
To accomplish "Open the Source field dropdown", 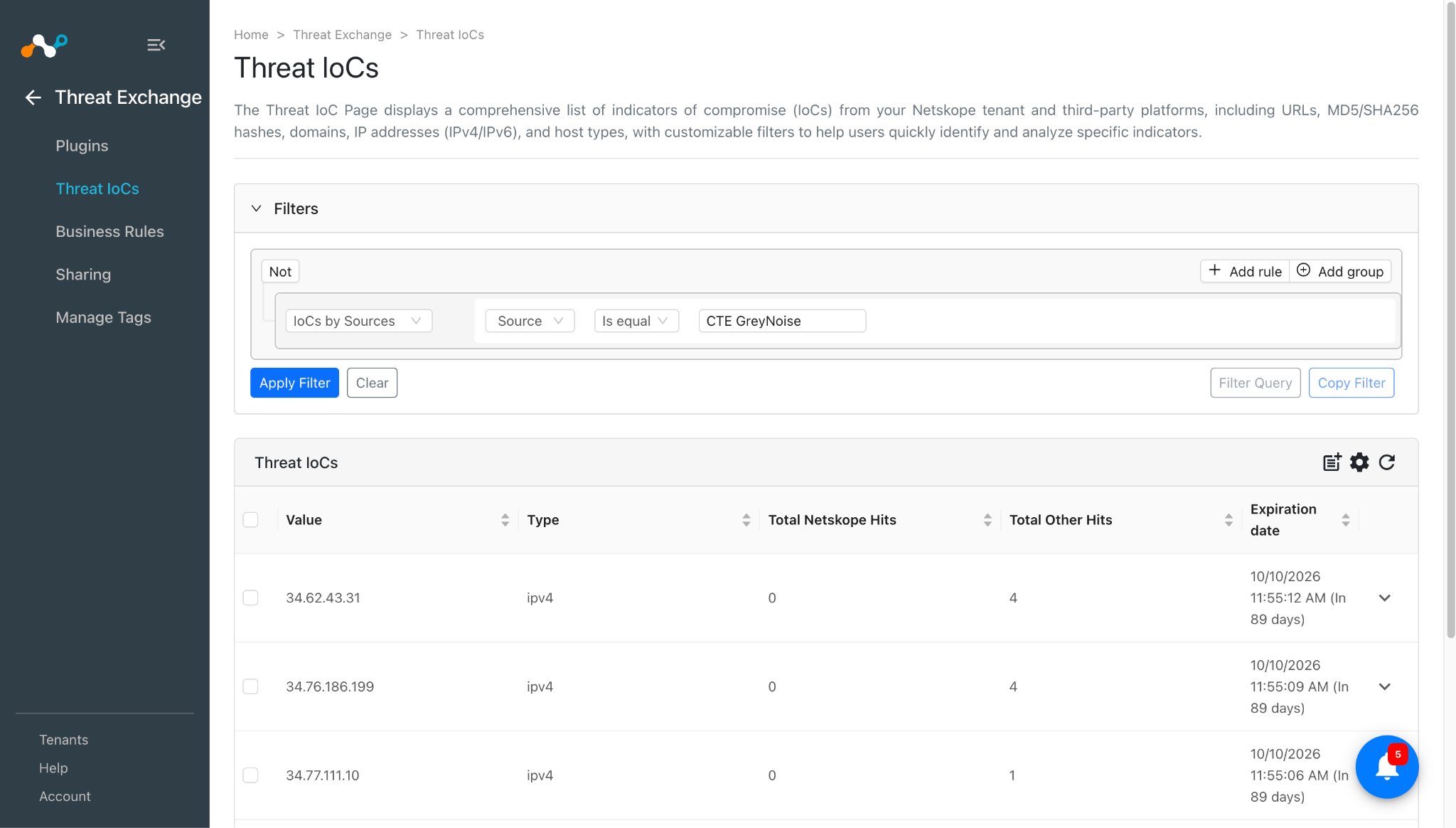I will coord(530,321).
